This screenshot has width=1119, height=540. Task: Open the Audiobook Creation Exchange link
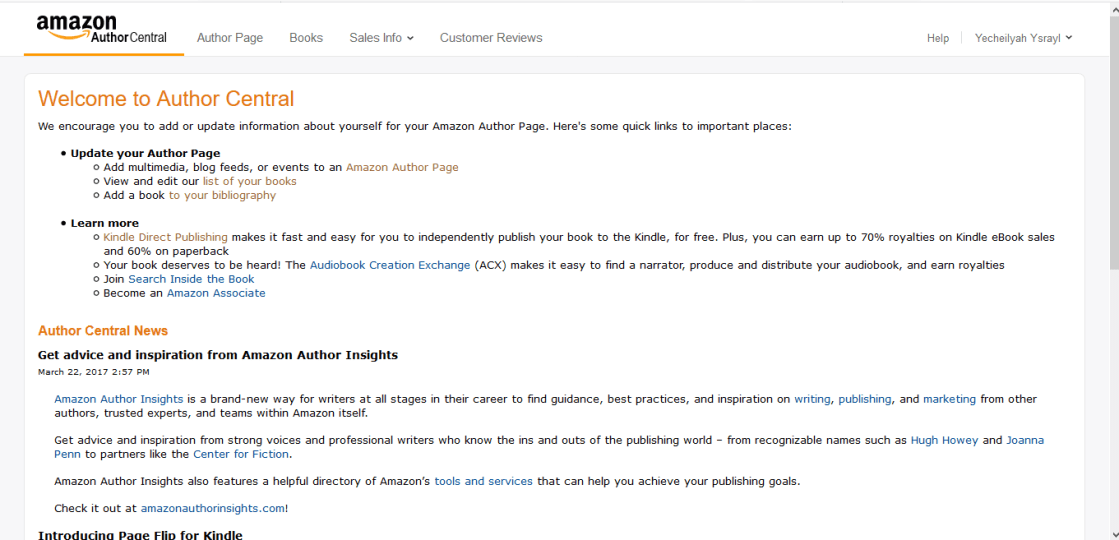(390, 265)
